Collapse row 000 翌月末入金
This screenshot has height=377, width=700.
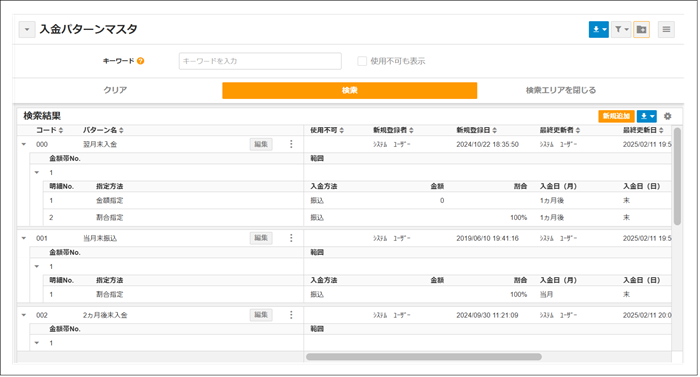click(x=24, y=144)
